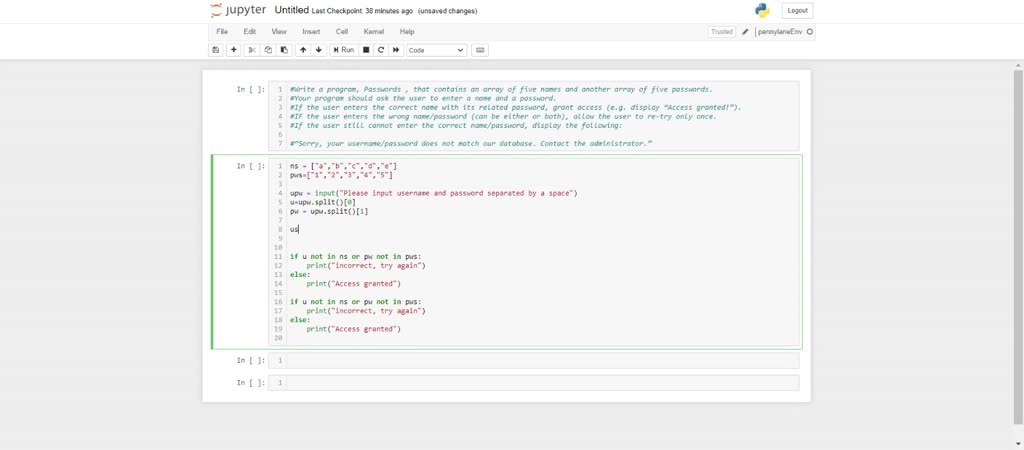Interrupt the kernel with stop icon
Screen dimensions: 1024x450
(x=366, y=50)
